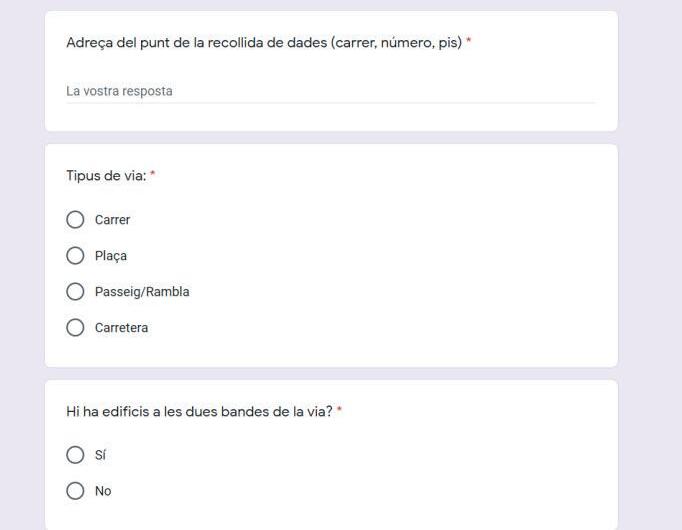
Task: Choose the No radio button
Action: point(75,491)
